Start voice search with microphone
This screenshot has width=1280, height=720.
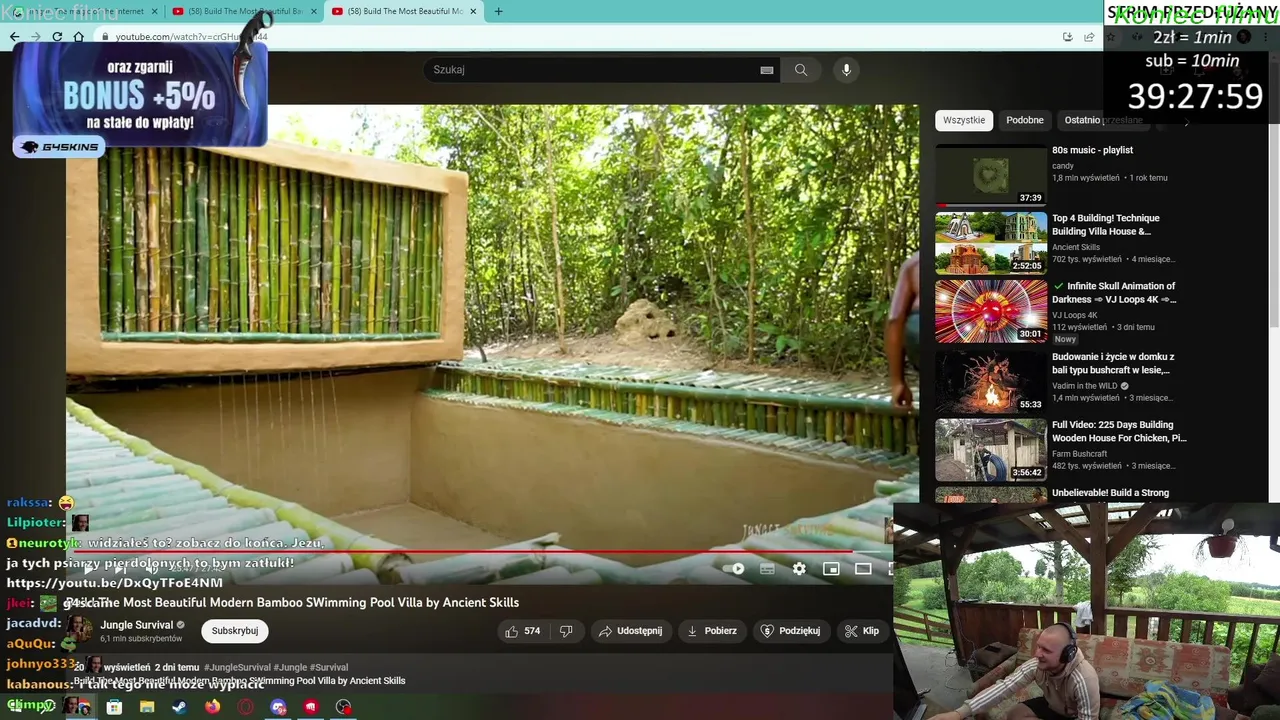[x=846, y=70]
